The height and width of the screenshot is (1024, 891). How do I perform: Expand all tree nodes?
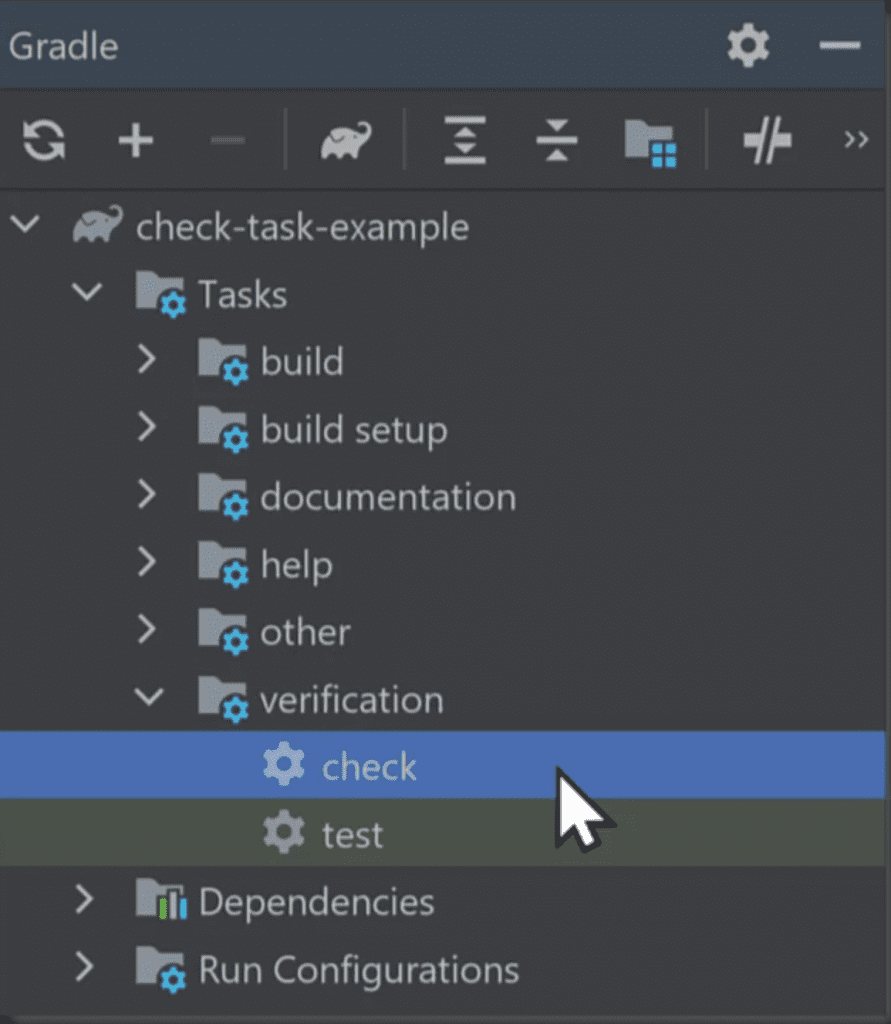coord(465,140)
